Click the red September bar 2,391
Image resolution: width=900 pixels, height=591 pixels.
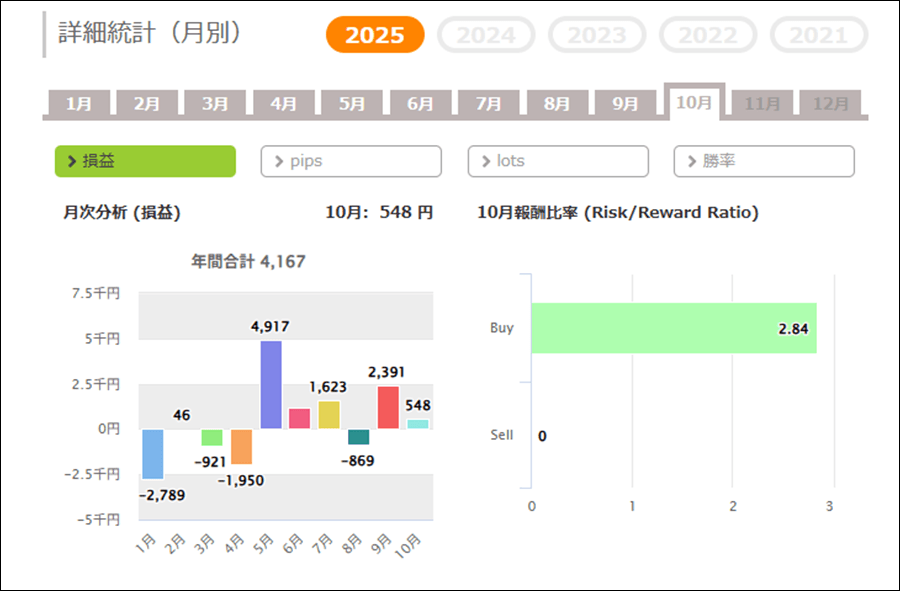(388, 407)
